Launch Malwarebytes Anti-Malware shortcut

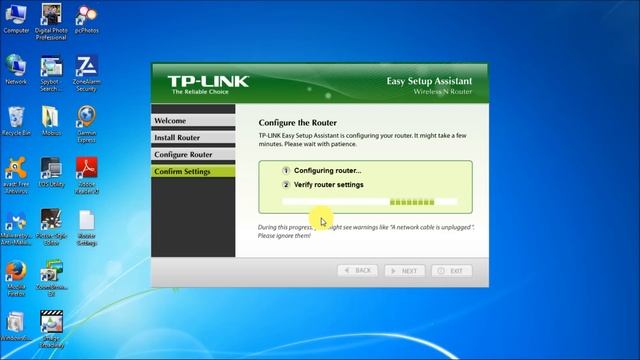[x=16, y=228]
